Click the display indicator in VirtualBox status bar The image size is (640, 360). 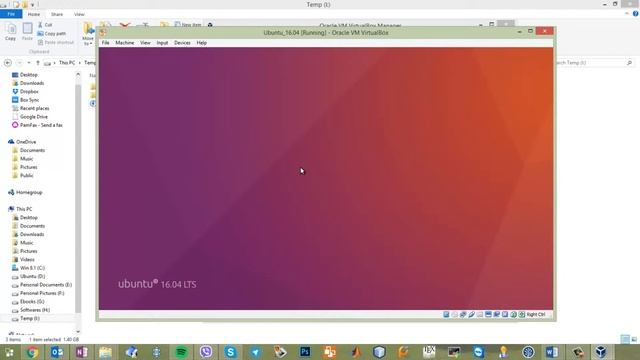[488, 314]
